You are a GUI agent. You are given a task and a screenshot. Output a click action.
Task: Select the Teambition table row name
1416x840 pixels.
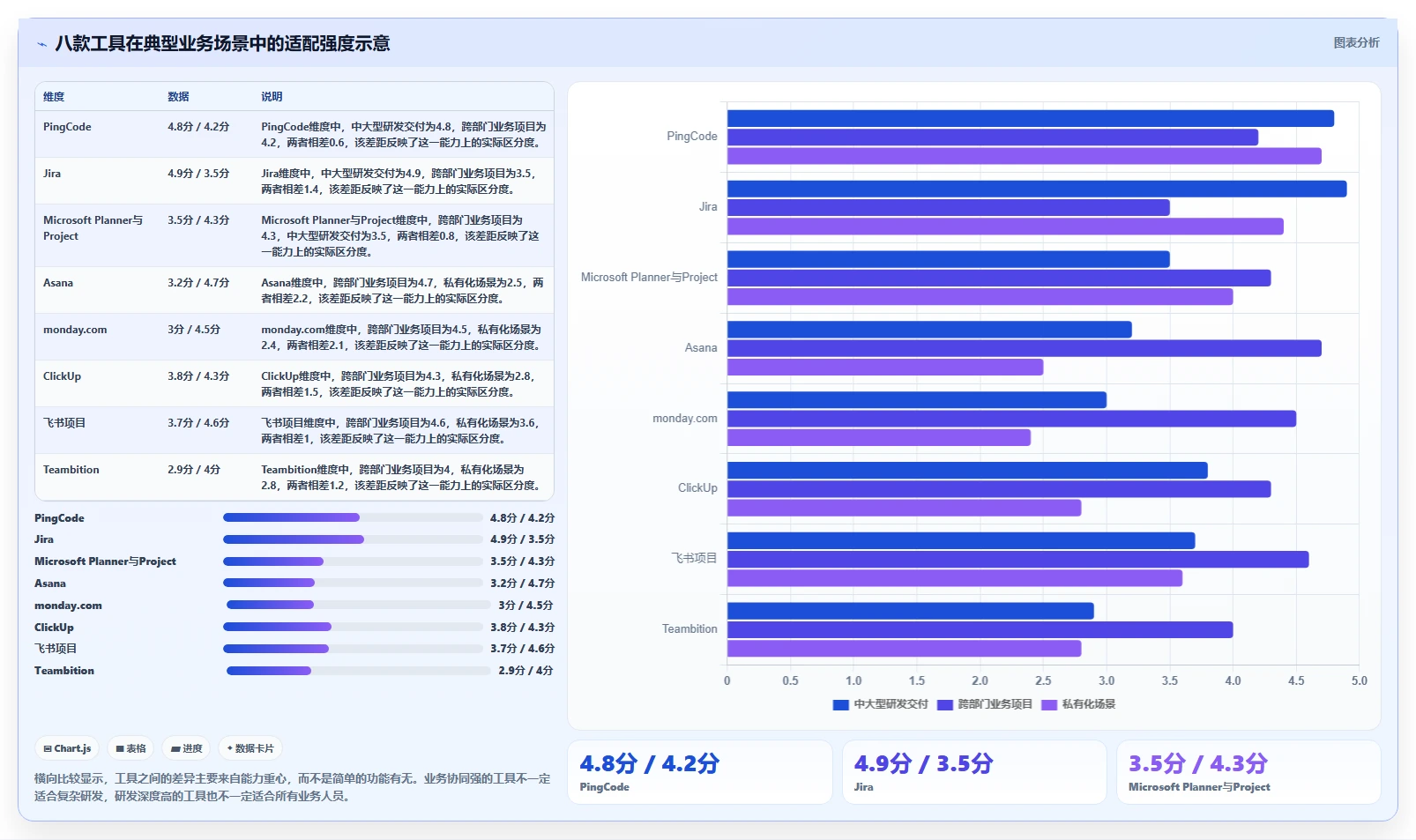[x=71, y=470]
